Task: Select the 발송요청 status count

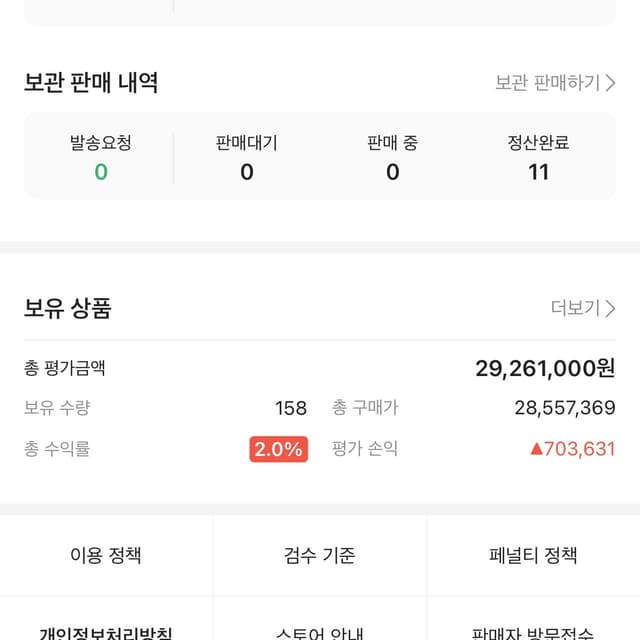Action: 100,171
